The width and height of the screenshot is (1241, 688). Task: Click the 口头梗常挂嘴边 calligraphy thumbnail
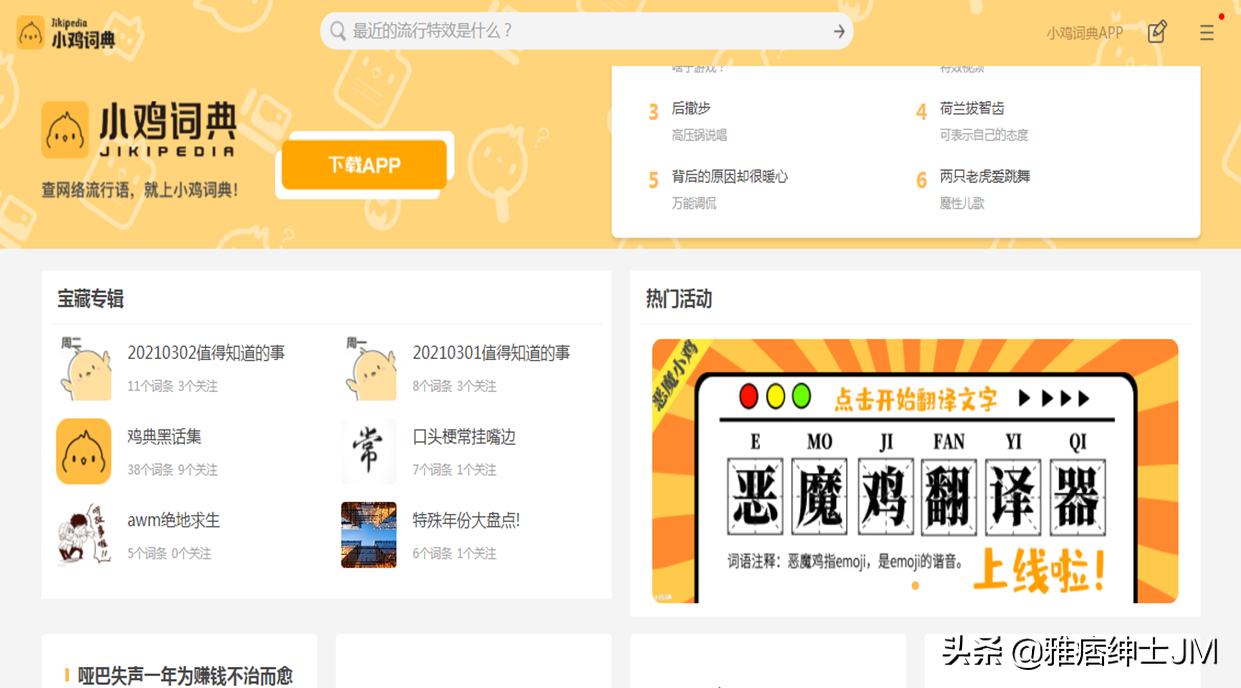[x=369, y=451]
